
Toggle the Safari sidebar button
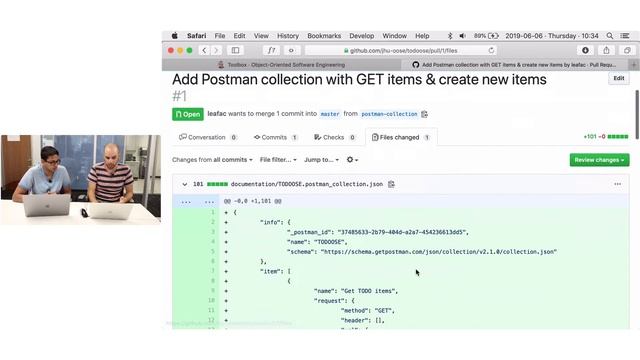pos(236,50)
